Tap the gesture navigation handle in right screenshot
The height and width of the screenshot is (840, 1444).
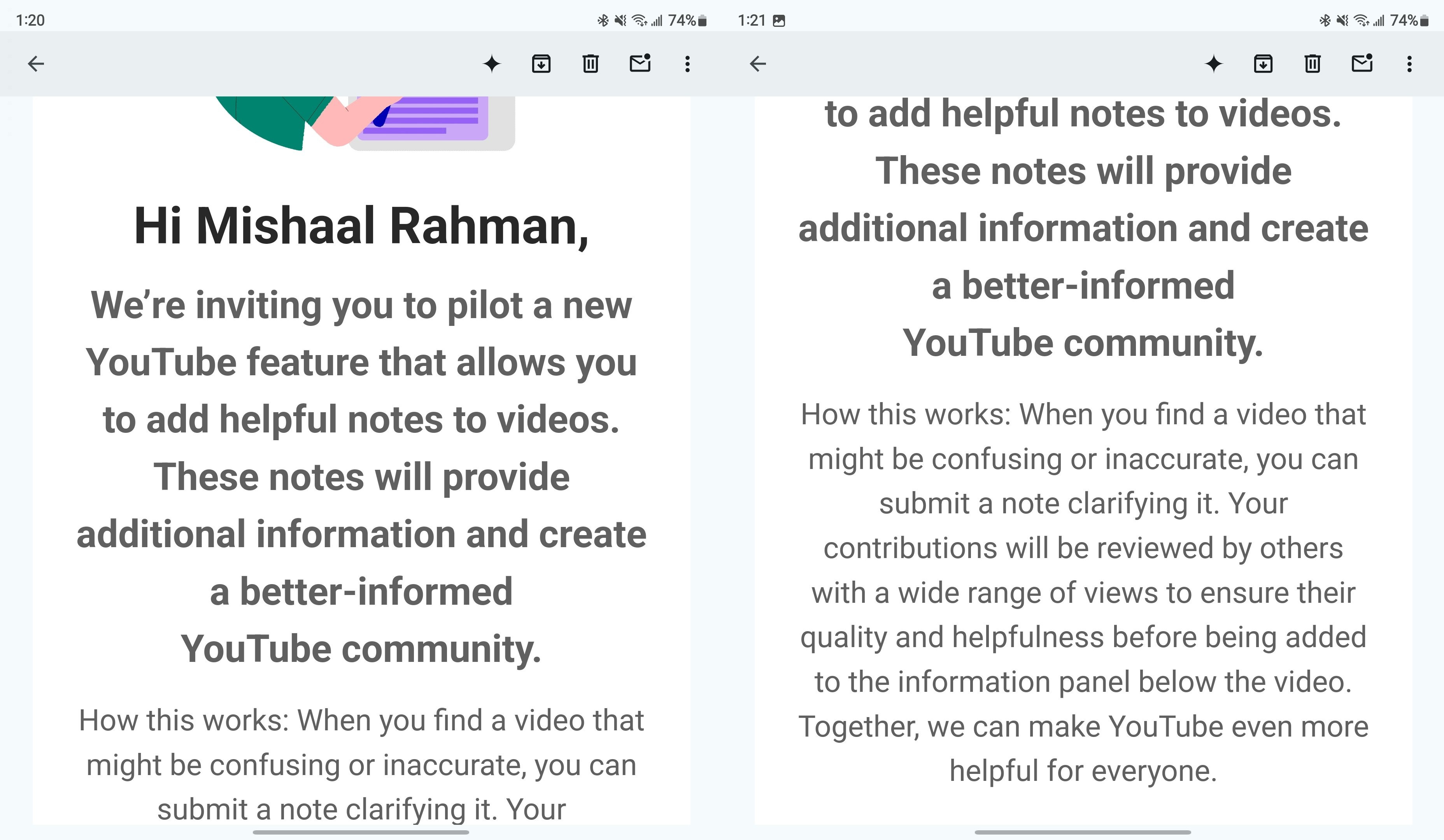(1083, 832)
